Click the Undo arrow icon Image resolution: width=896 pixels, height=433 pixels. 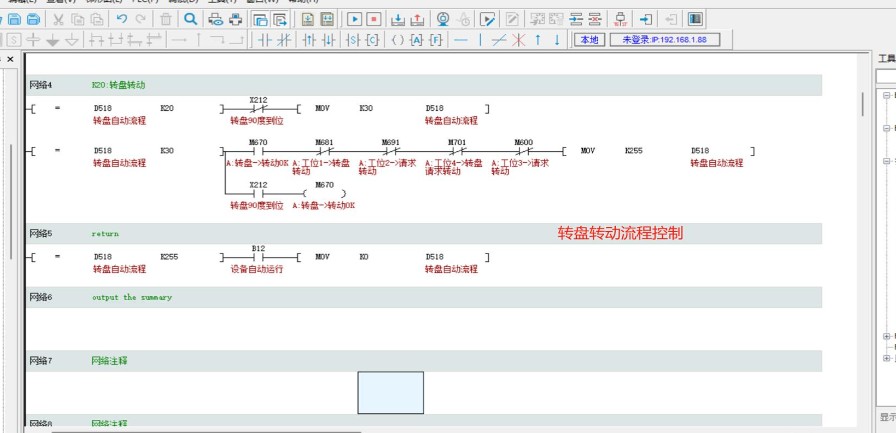click(x=121, y=19)
